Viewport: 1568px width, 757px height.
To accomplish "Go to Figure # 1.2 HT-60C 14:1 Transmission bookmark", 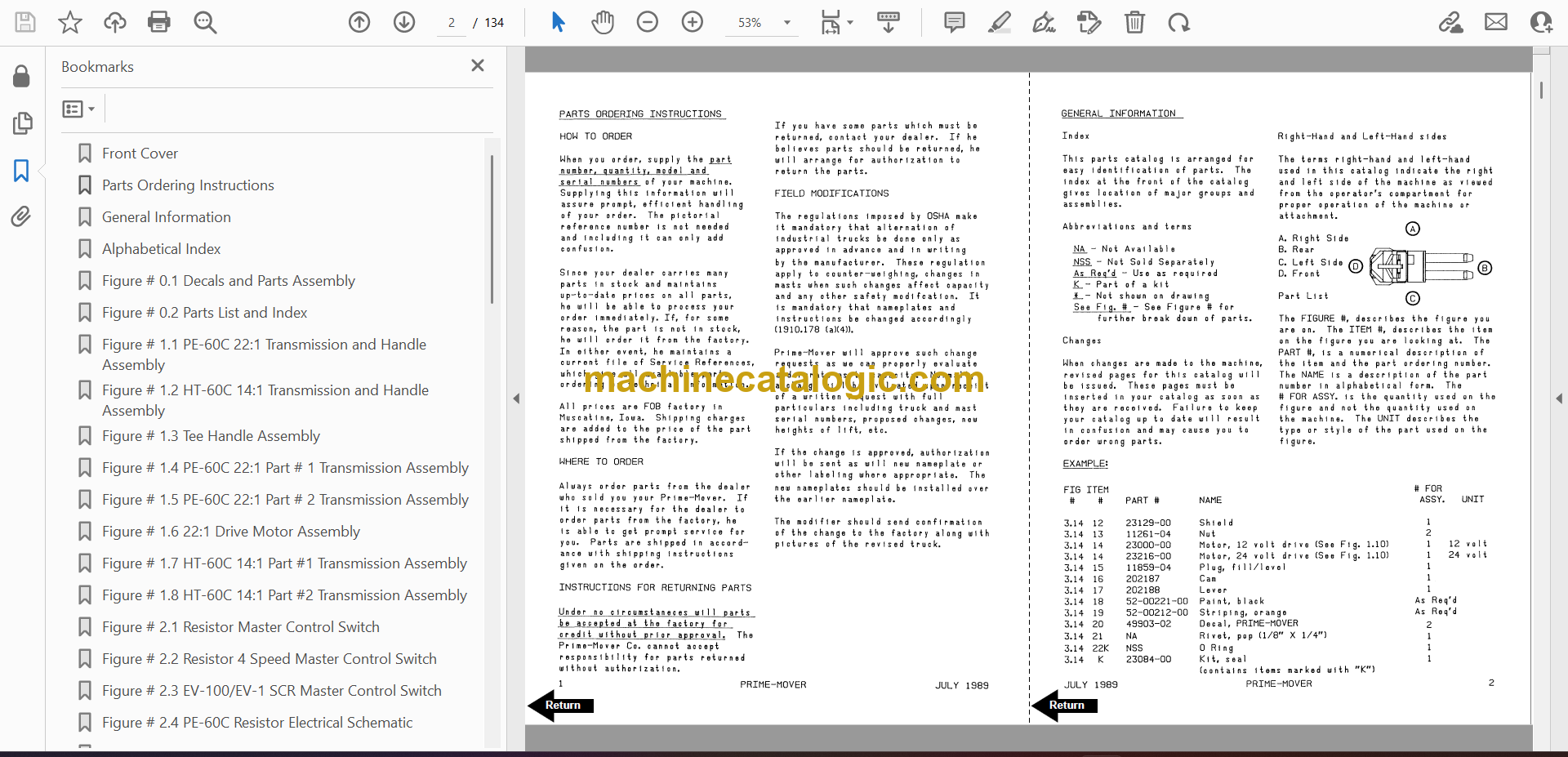I will coord(265,400).
